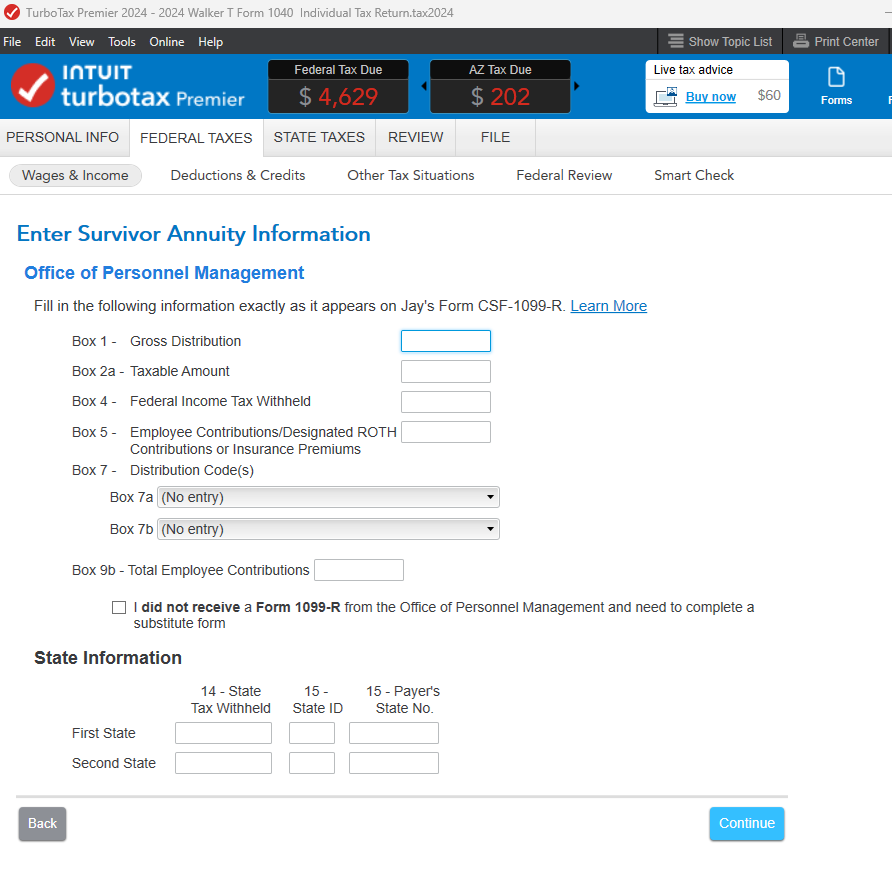
Task: Select the Wages & Income subtab
Action: [x=75, y=175]
